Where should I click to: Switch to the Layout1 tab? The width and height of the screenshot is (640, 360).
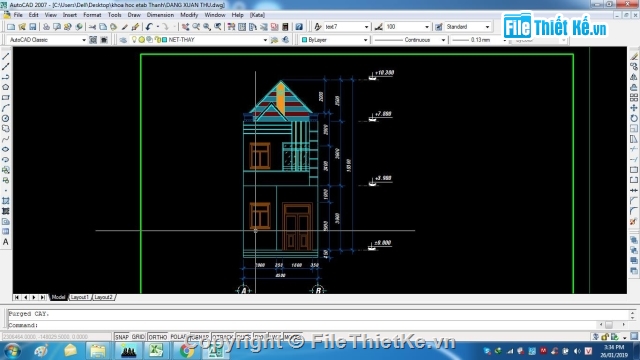(79, 297)
